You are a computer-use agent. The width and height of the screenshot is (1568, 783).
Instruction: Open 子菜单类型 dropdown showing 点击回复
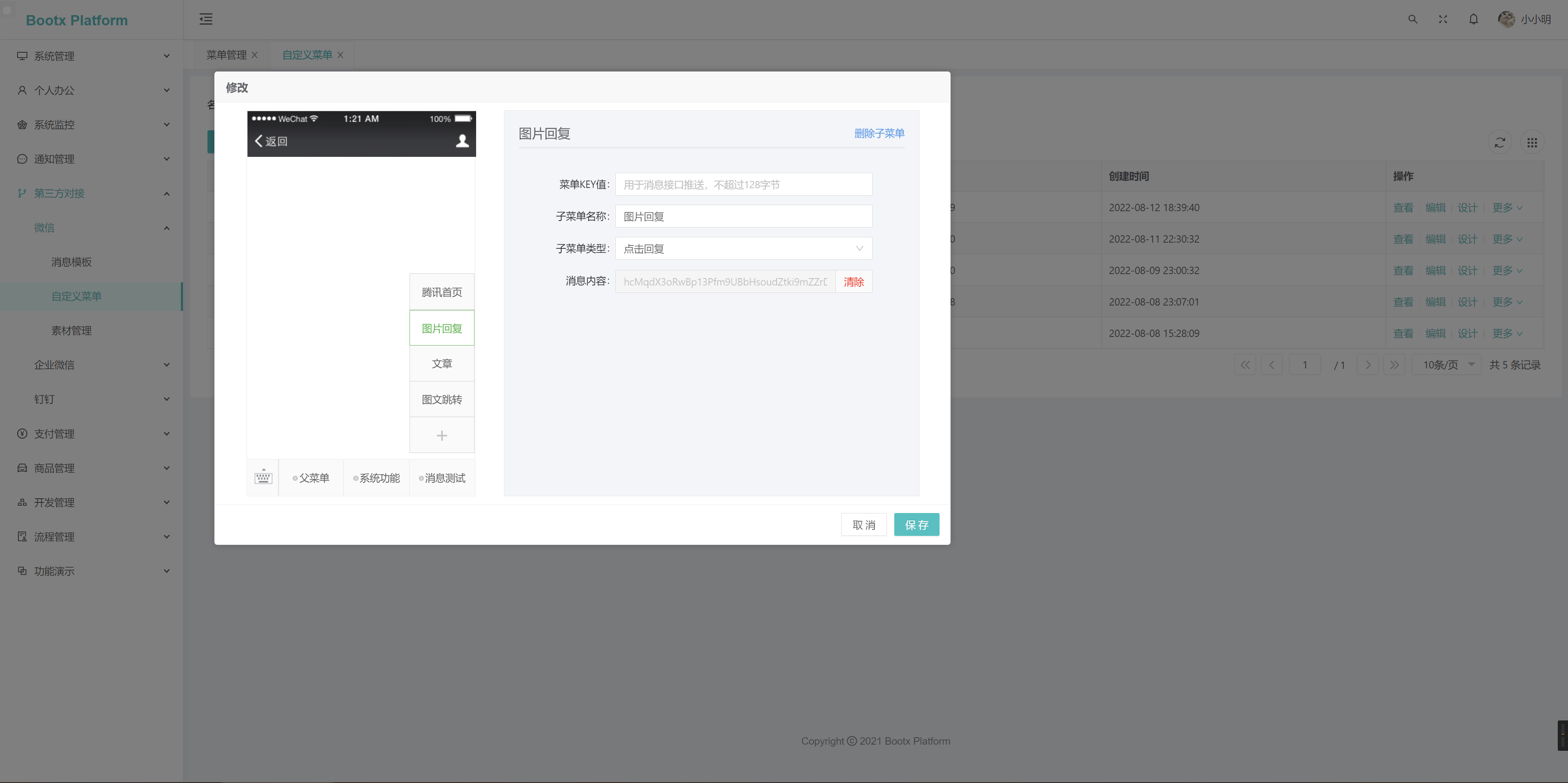[x=743, y=248]
